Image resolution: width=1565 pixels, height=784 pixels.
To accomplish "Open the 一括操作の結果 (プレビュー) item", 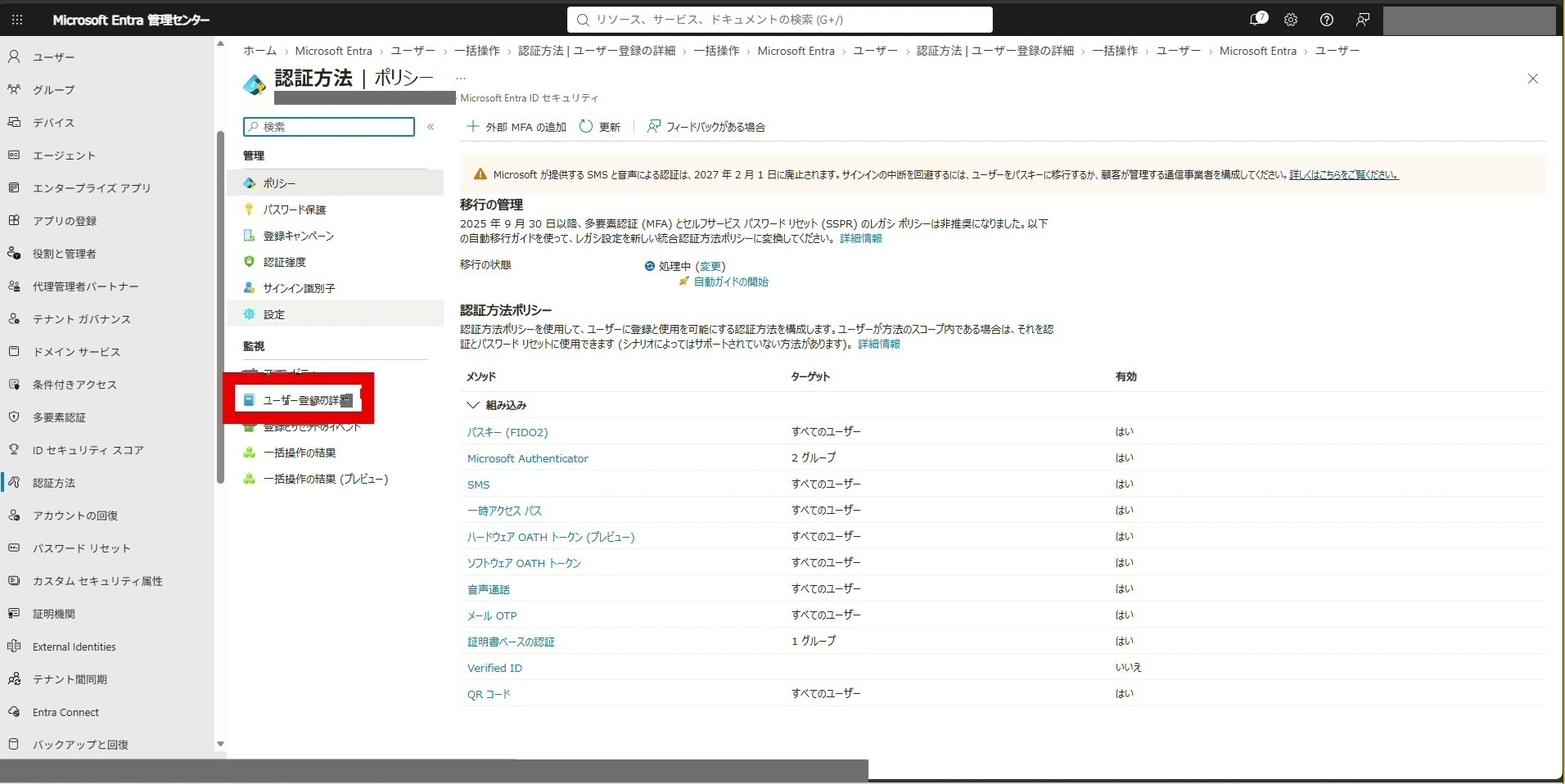I will point(326,480).
